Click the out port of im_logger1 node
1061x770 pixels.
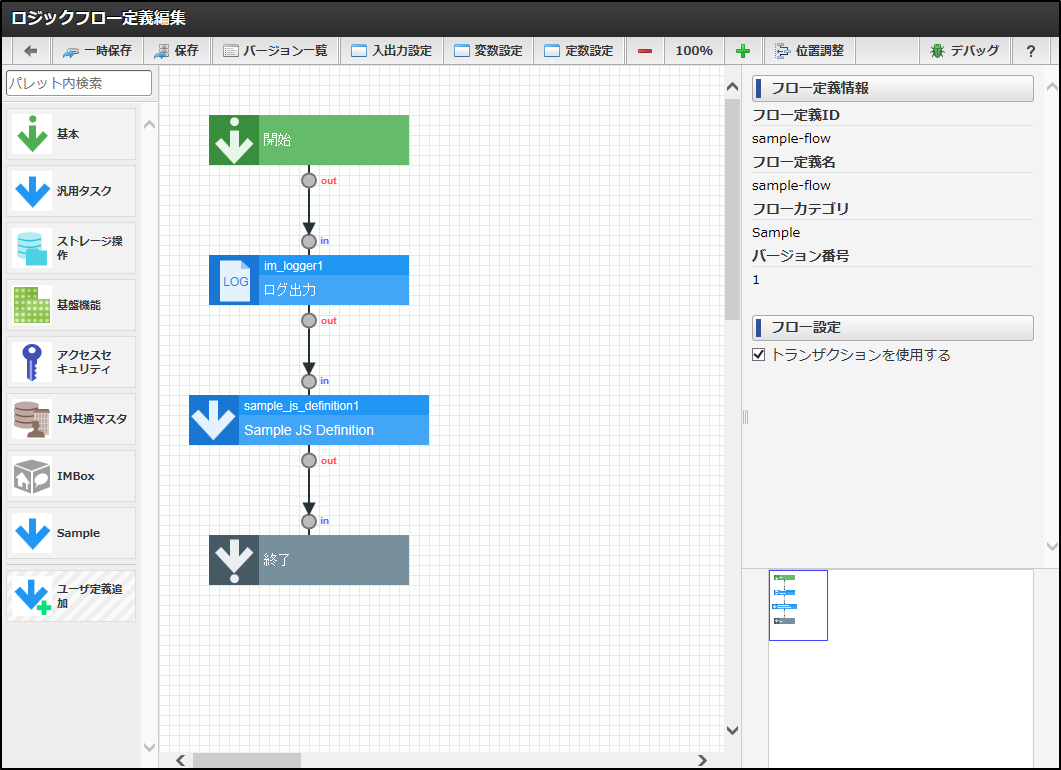coord(309,321)
